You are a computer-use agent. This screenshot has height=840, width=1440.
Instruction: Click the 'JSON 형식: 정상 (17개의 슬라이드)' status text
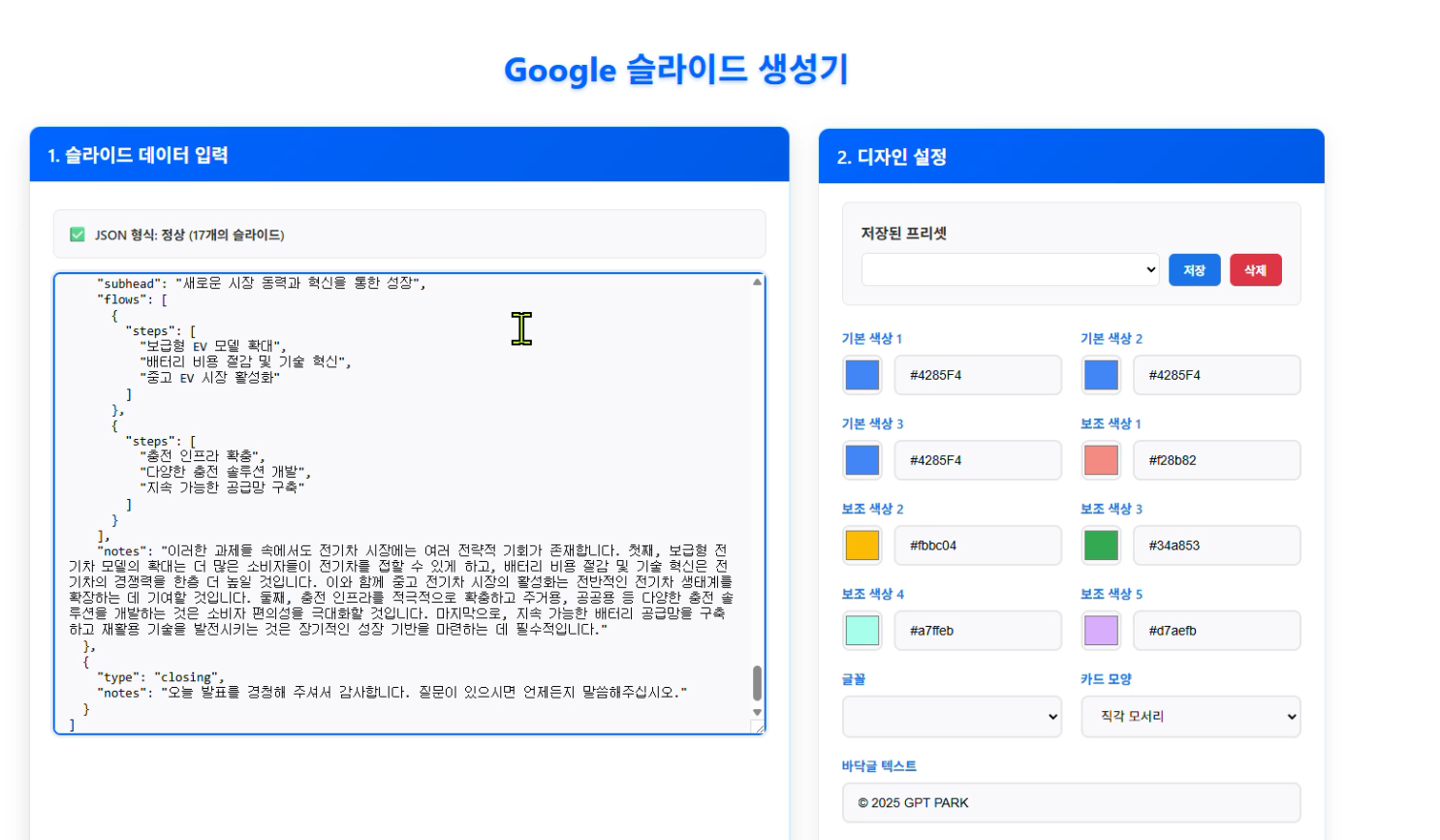coord(189,234)
